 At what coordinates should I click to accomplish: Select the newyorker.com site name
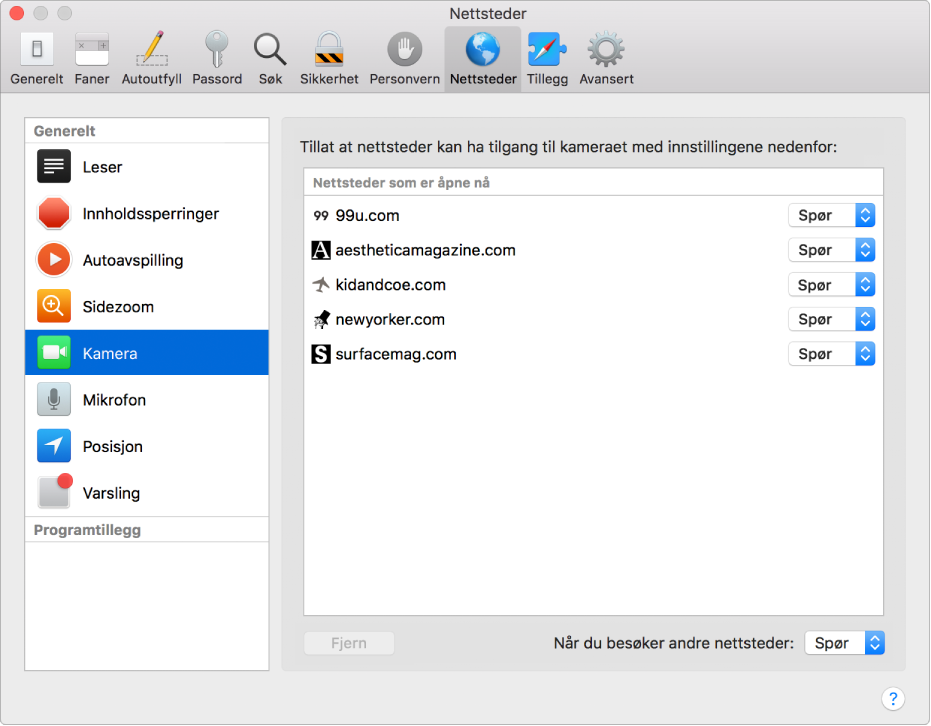[x=390, y=320]
